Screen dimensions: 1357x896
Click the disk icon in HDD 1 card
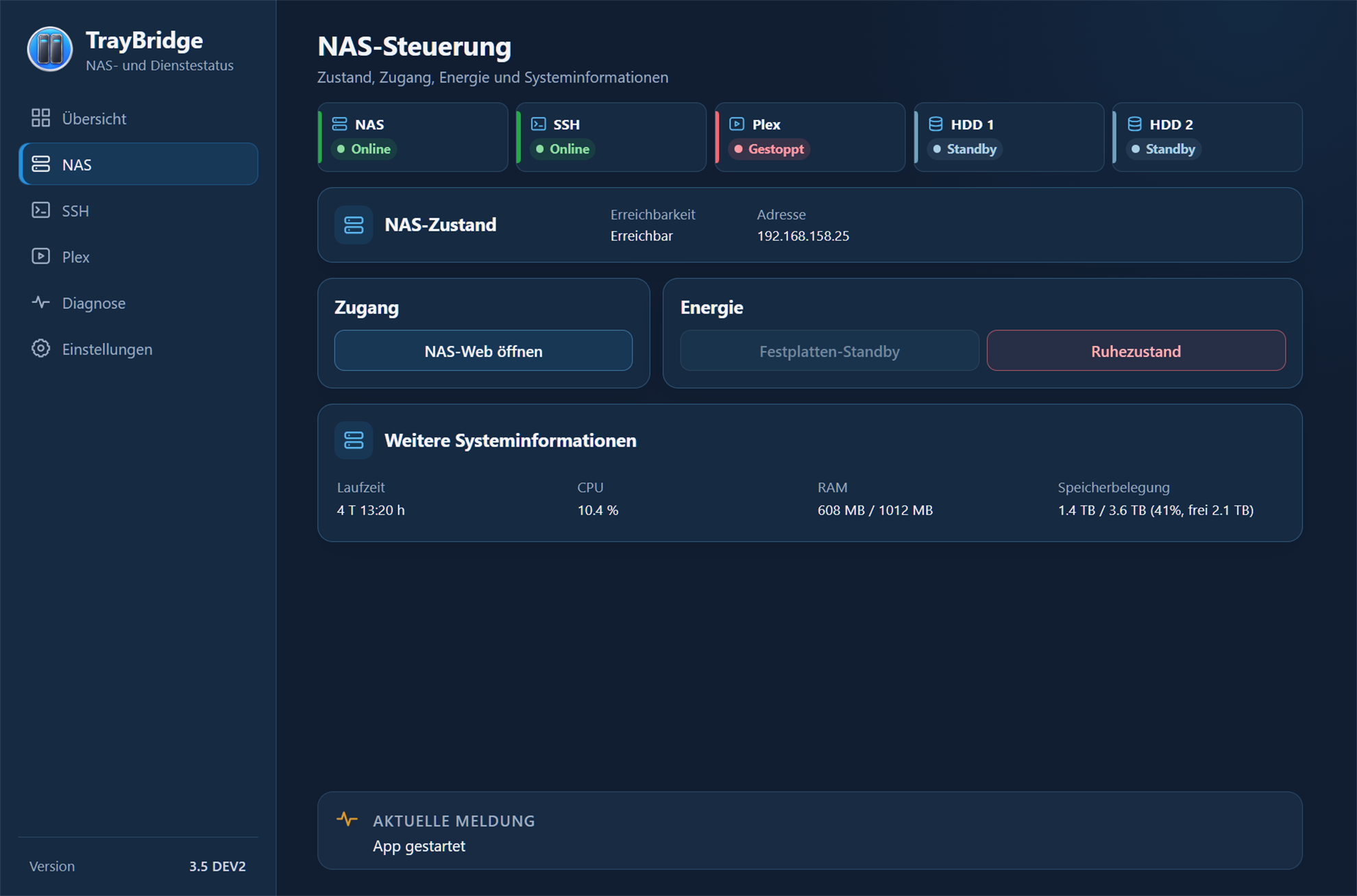[936, 124]
